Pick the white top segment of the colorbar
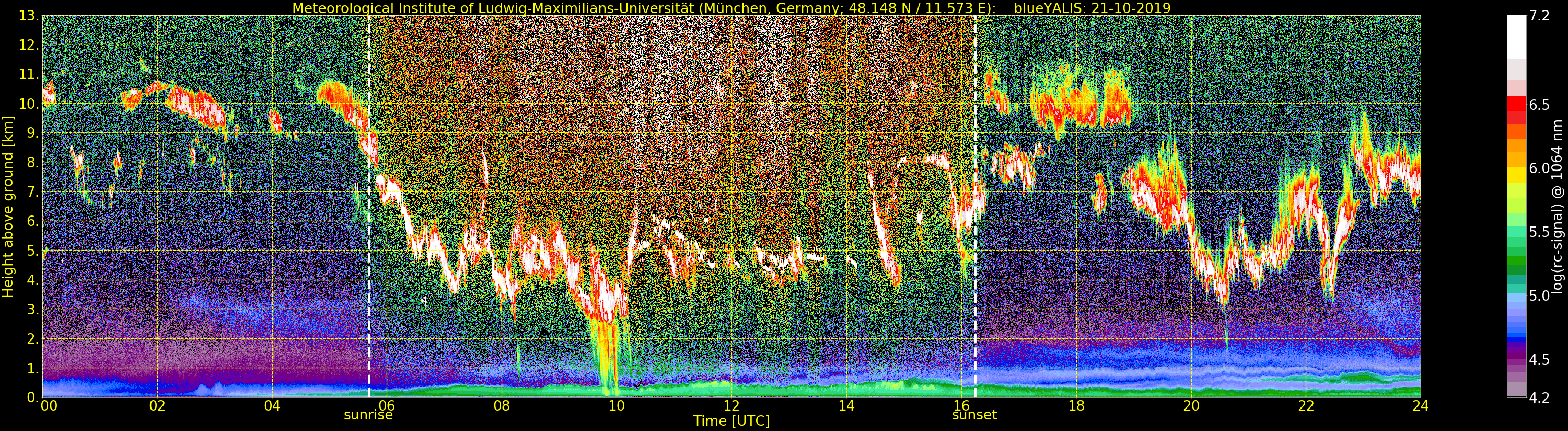Image resolution: width=1568 pixels, height=431 pixels. (x=1516, y=37)
